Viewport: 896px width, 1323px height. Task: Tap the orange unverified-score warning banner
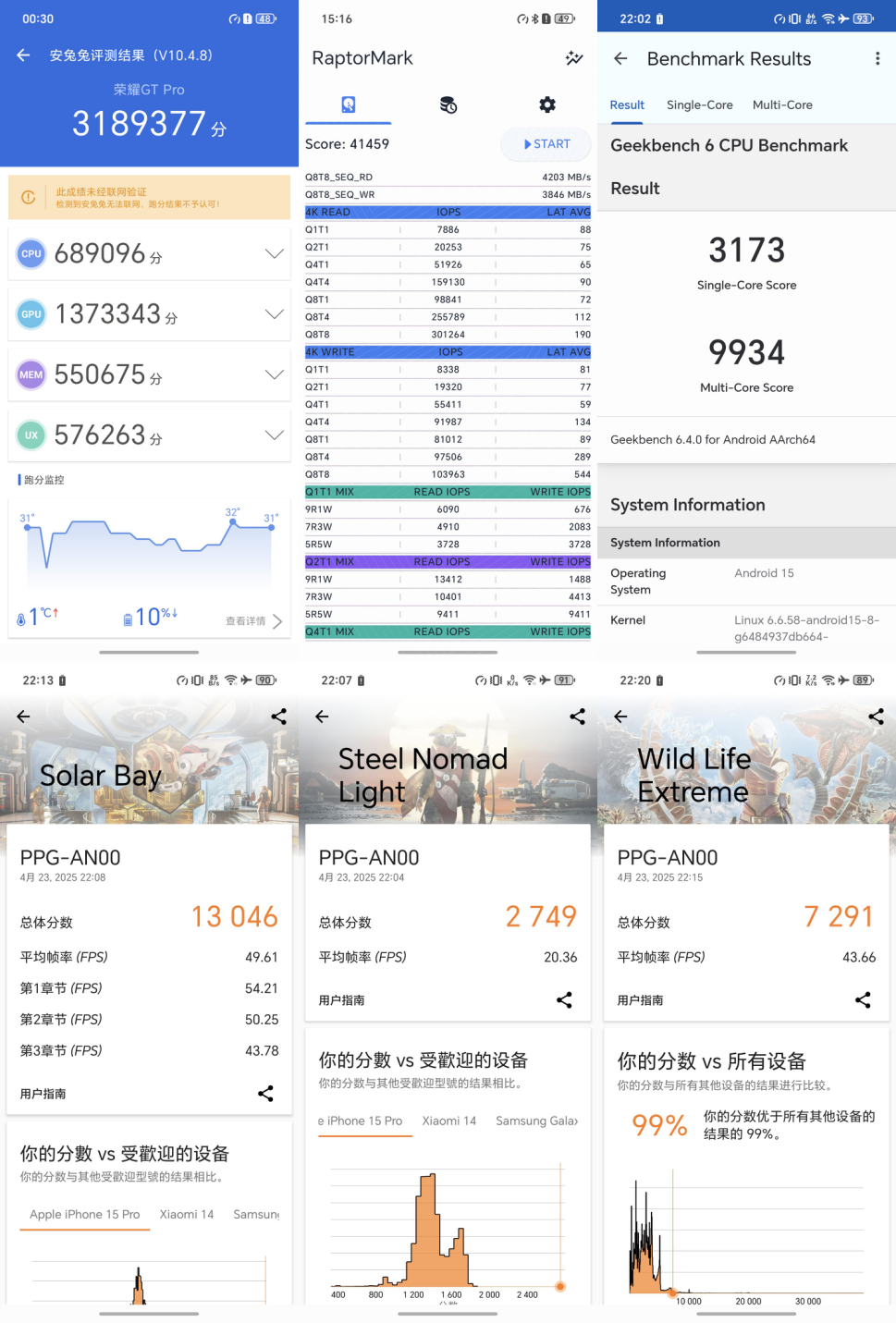[149, 197]
